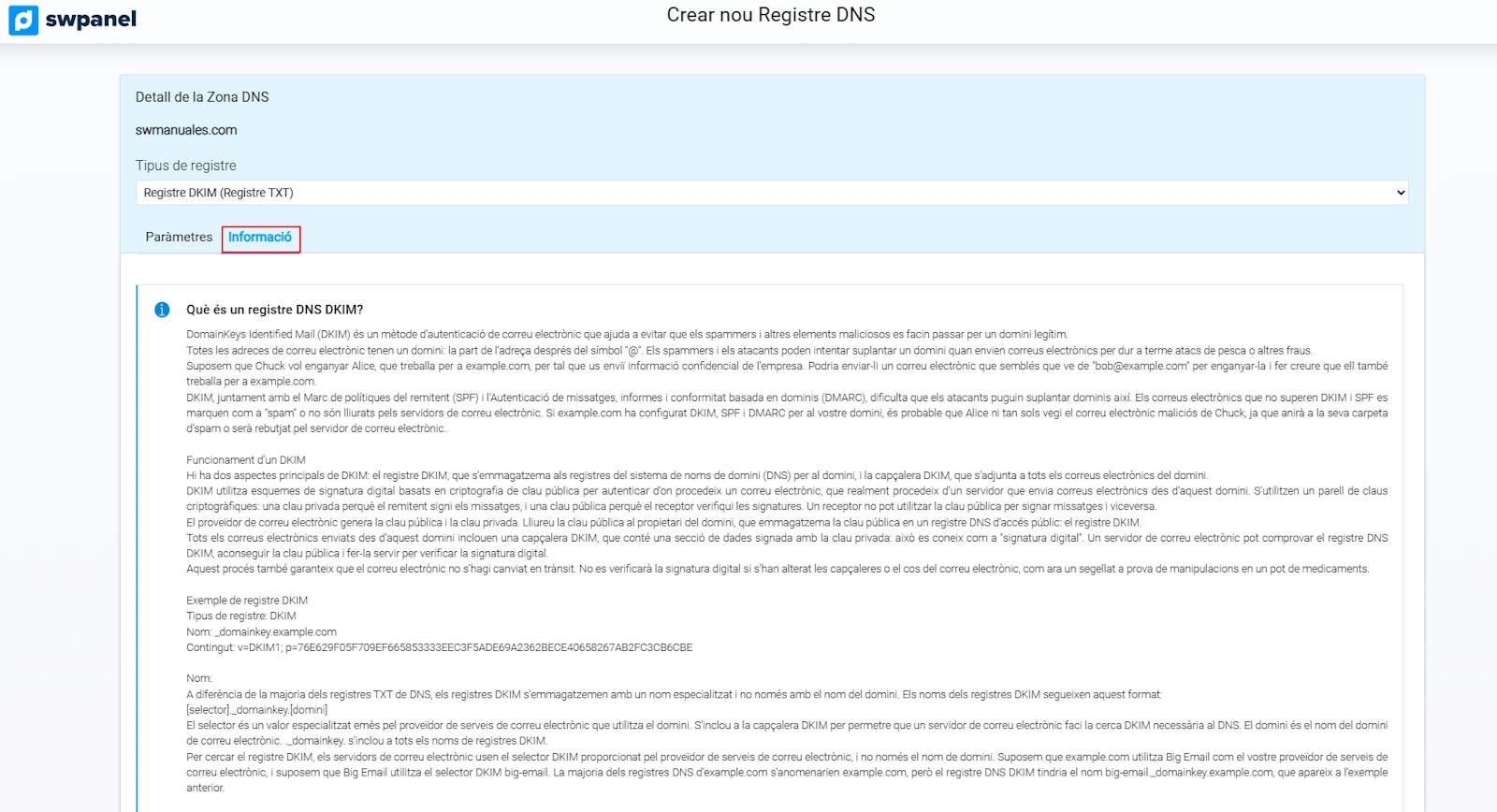This screenshot has width=1497, height=812.
Task: Click the Contingut: v=DKIM1 example line
Action: 439,647
